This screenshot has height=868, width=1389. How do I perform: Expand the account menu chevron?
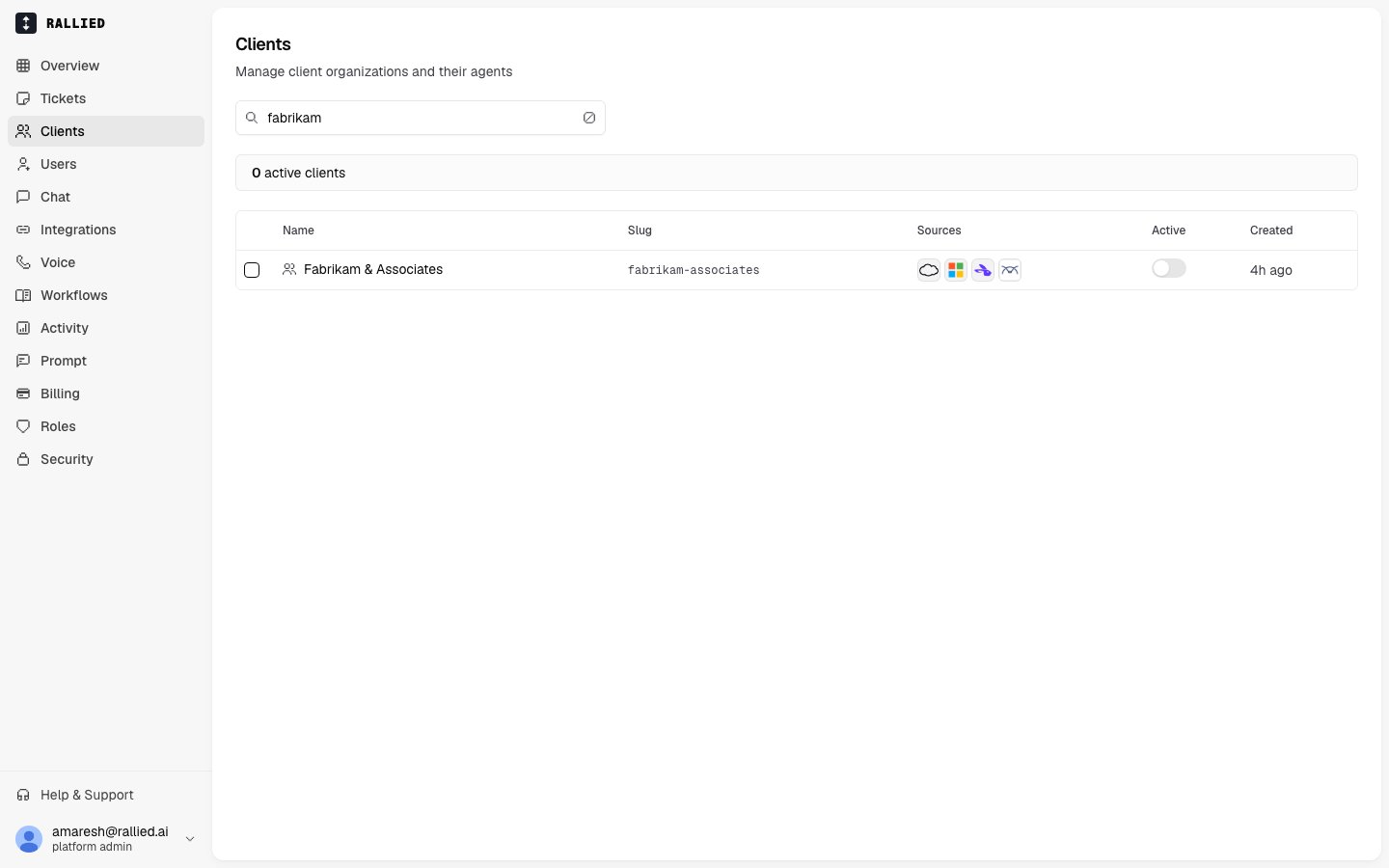(x=190, y=839)
